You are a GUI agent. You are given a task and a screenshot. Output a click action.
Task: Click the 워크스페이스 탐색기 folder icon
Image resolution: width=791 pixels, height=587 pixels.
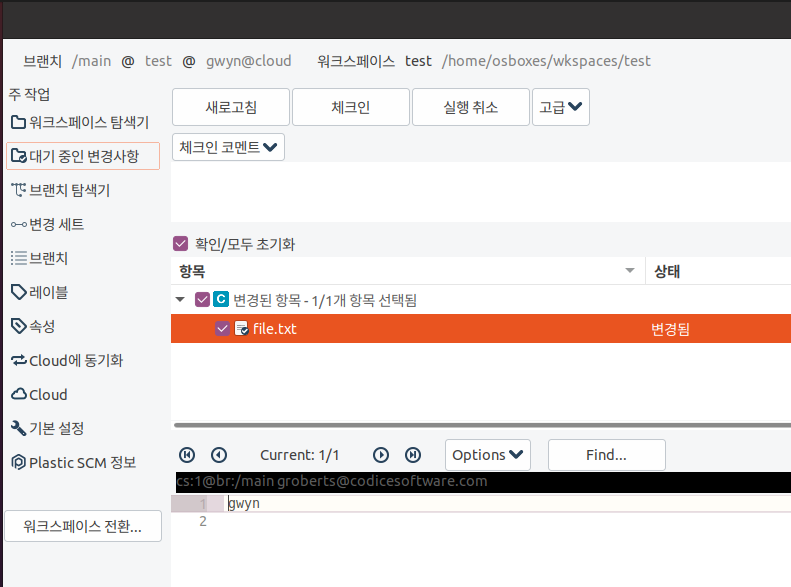click(x=19, y=122)
